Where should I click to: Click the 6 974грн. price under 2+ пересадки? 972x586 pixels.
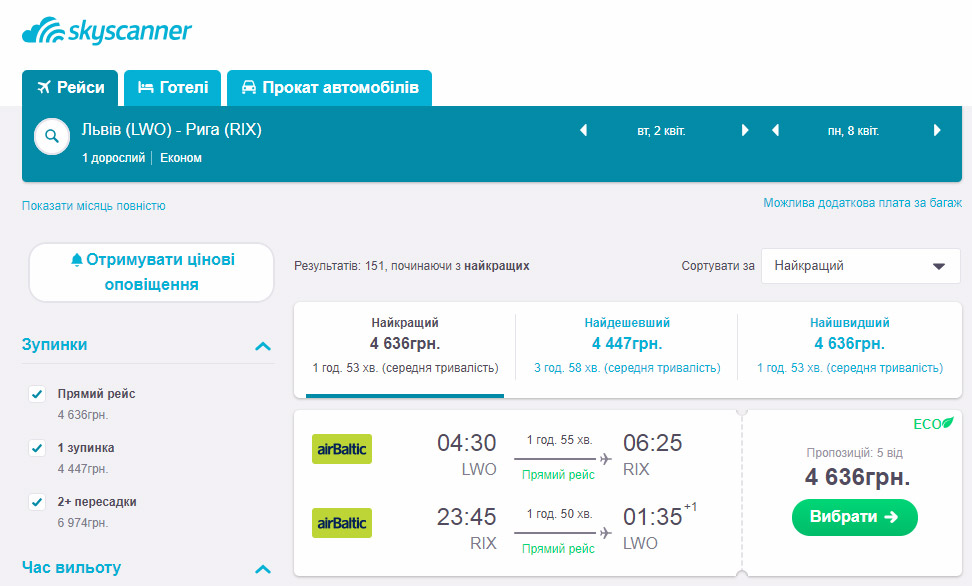click(83, 523)
